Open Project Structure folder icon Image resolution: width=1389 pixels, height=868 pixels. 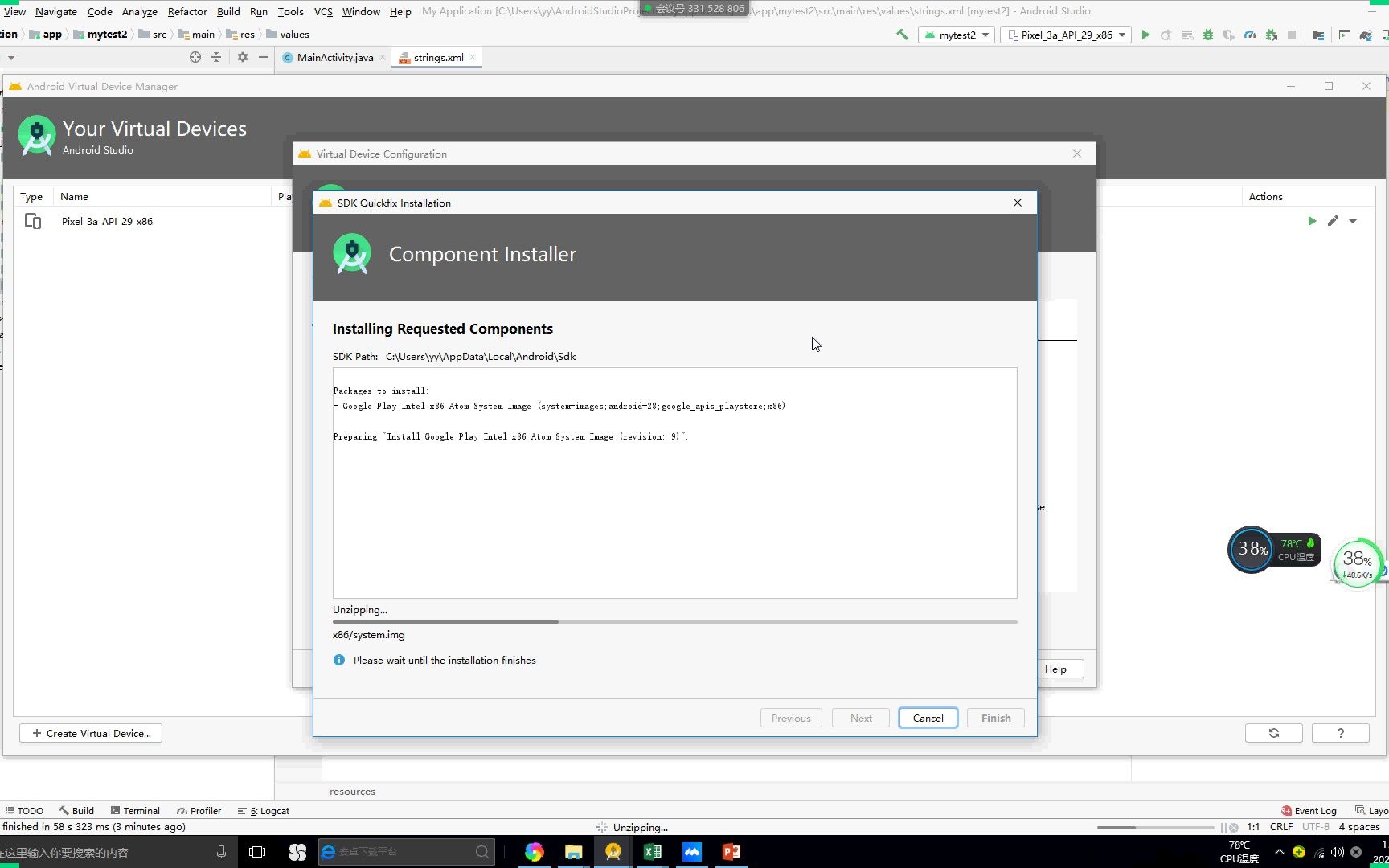[x=1318, y=35]
